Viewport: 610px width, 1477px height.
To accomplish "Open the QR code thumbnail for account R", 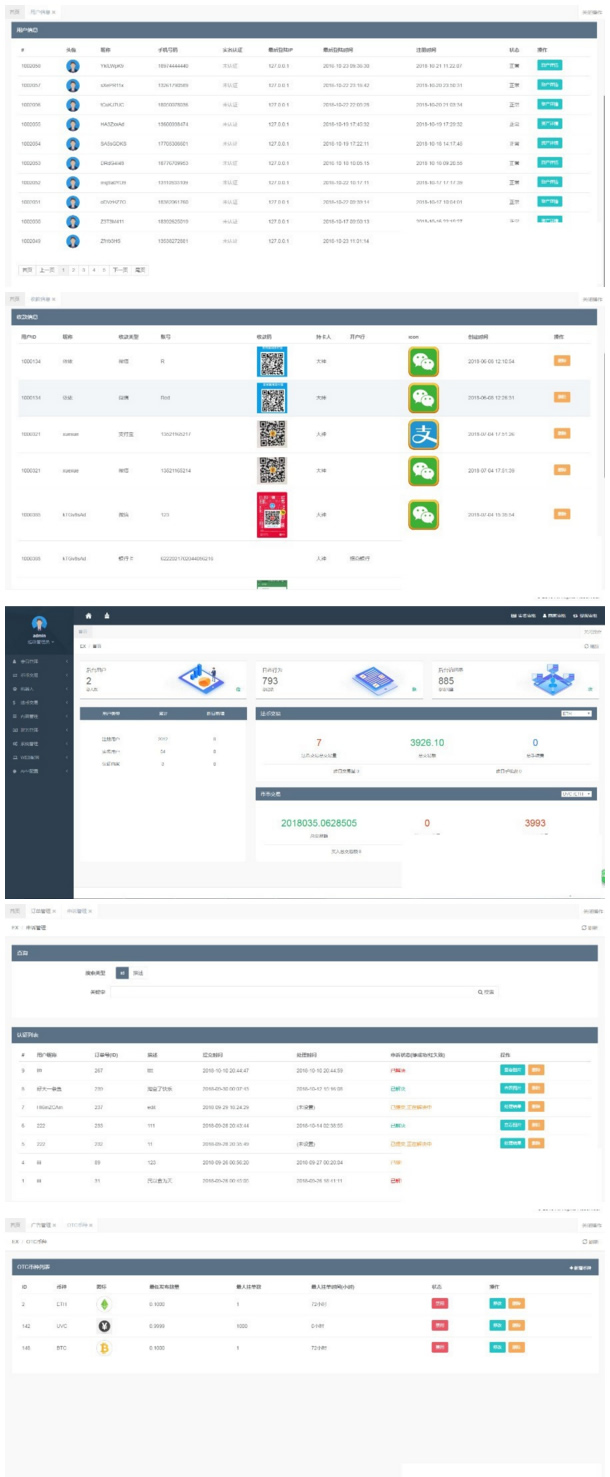I will [272, 361].
